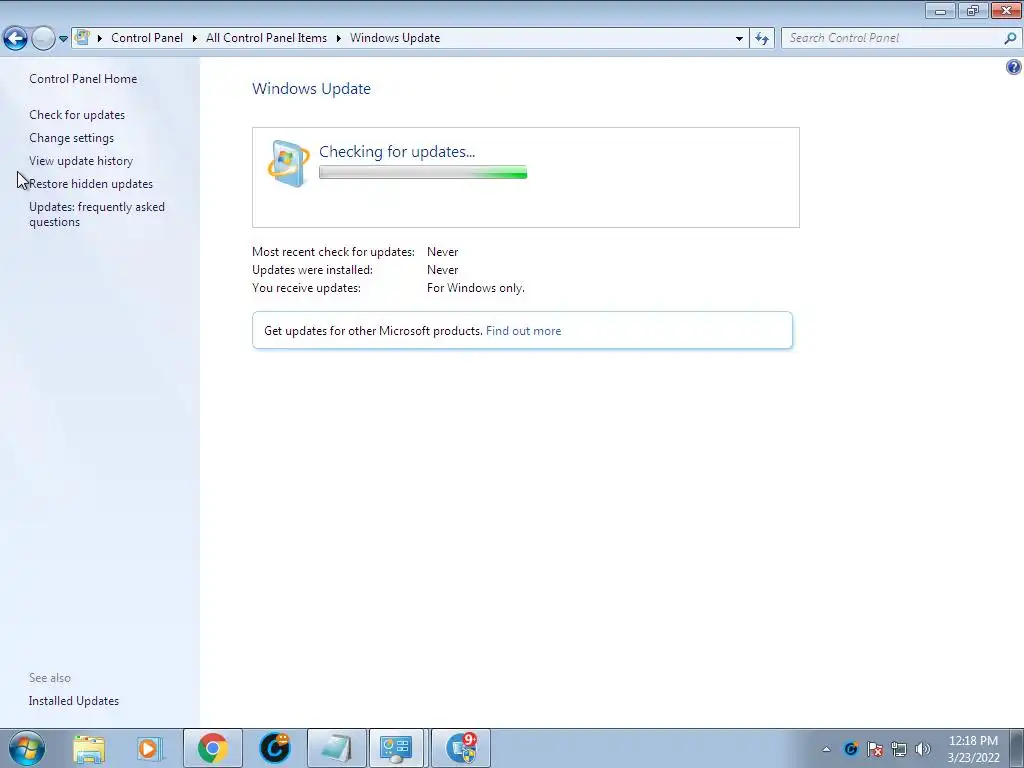Open Google Chrome from the taskbar
Image resolution: width=1024 pixels, height=768 pixels.
point(212,748)
